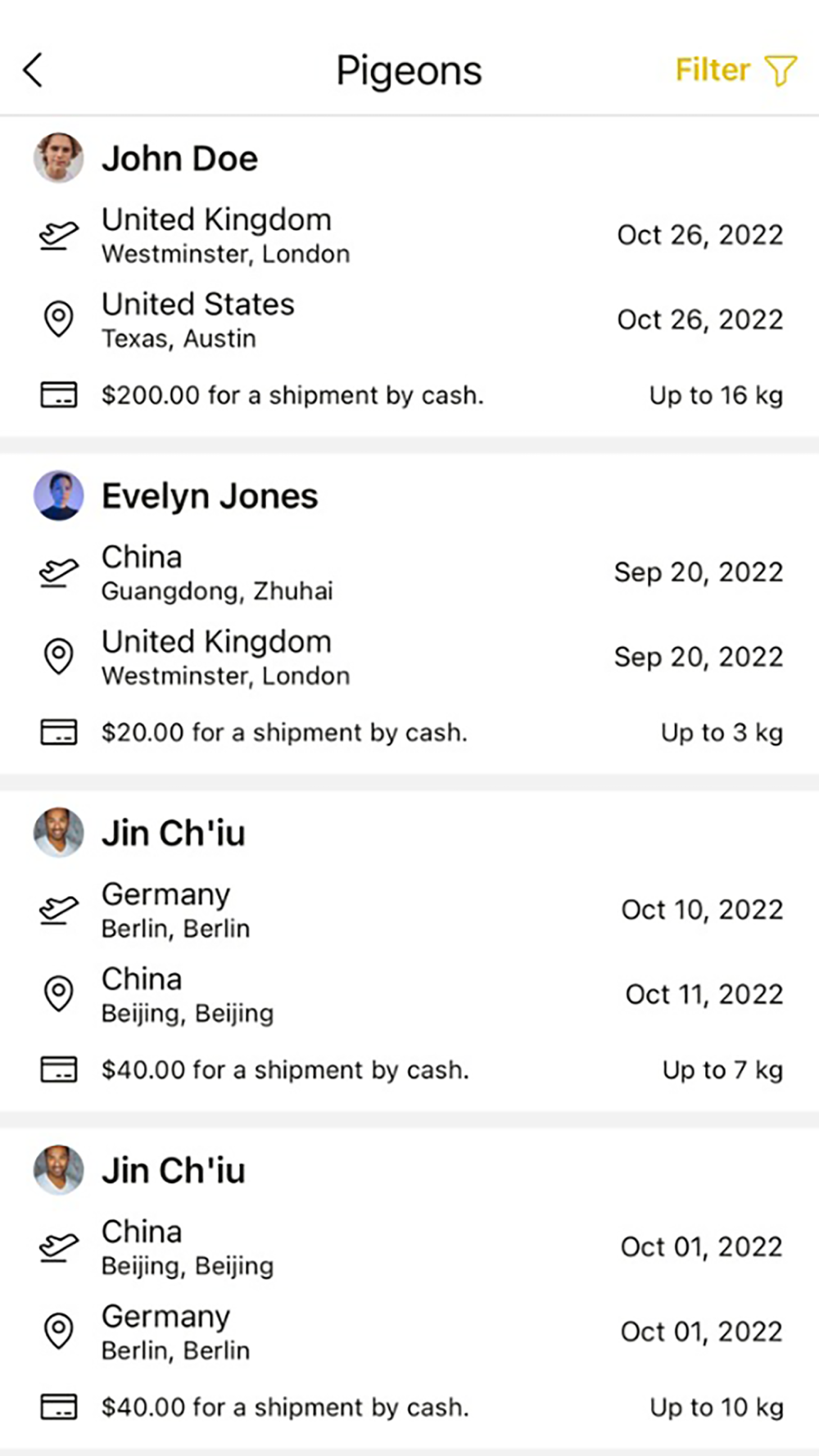
Task: Tap the payment card icon next to $20.00
Action: coord(59,732)
